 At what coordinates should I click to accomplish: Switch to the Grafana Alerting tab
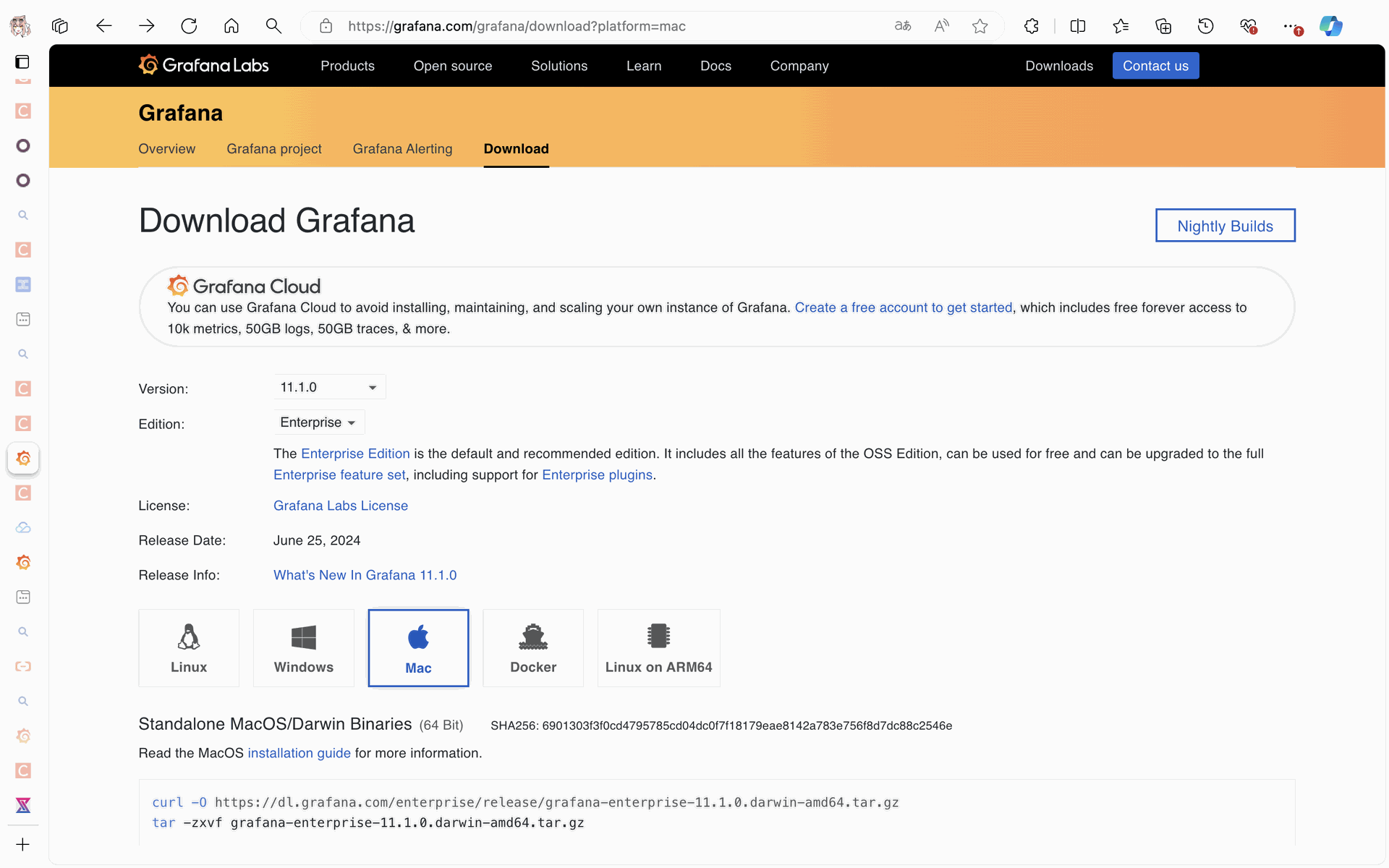(403, 149)
